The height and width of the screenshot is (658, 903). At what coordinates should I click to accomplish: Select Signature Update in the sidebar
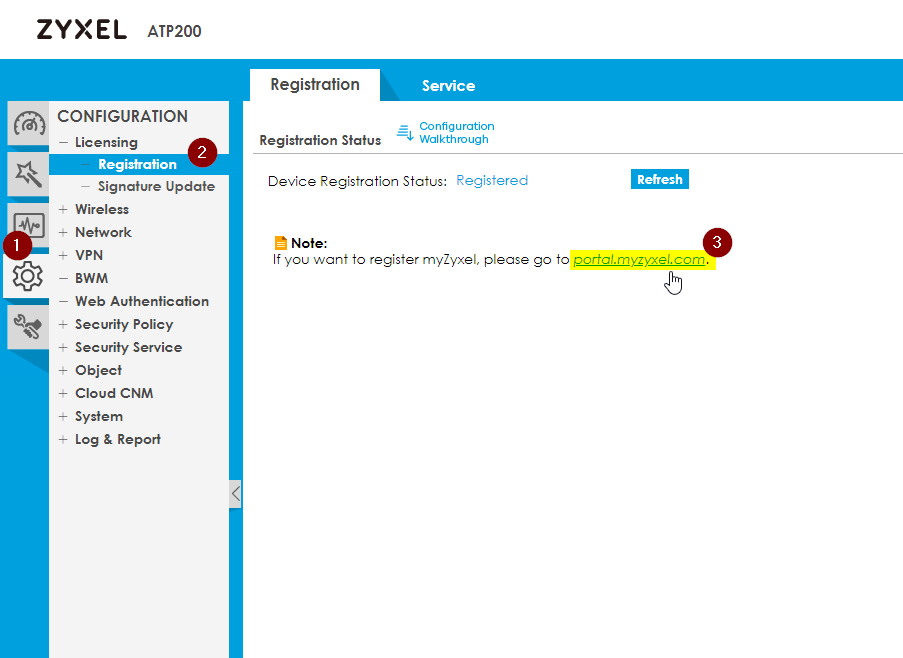pyautogui.click(x=156, y=187)
